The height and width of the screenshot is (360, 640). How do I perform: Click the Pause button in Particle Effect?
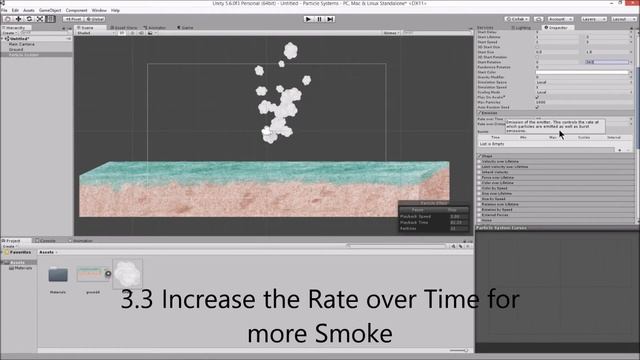click(417, 210)
